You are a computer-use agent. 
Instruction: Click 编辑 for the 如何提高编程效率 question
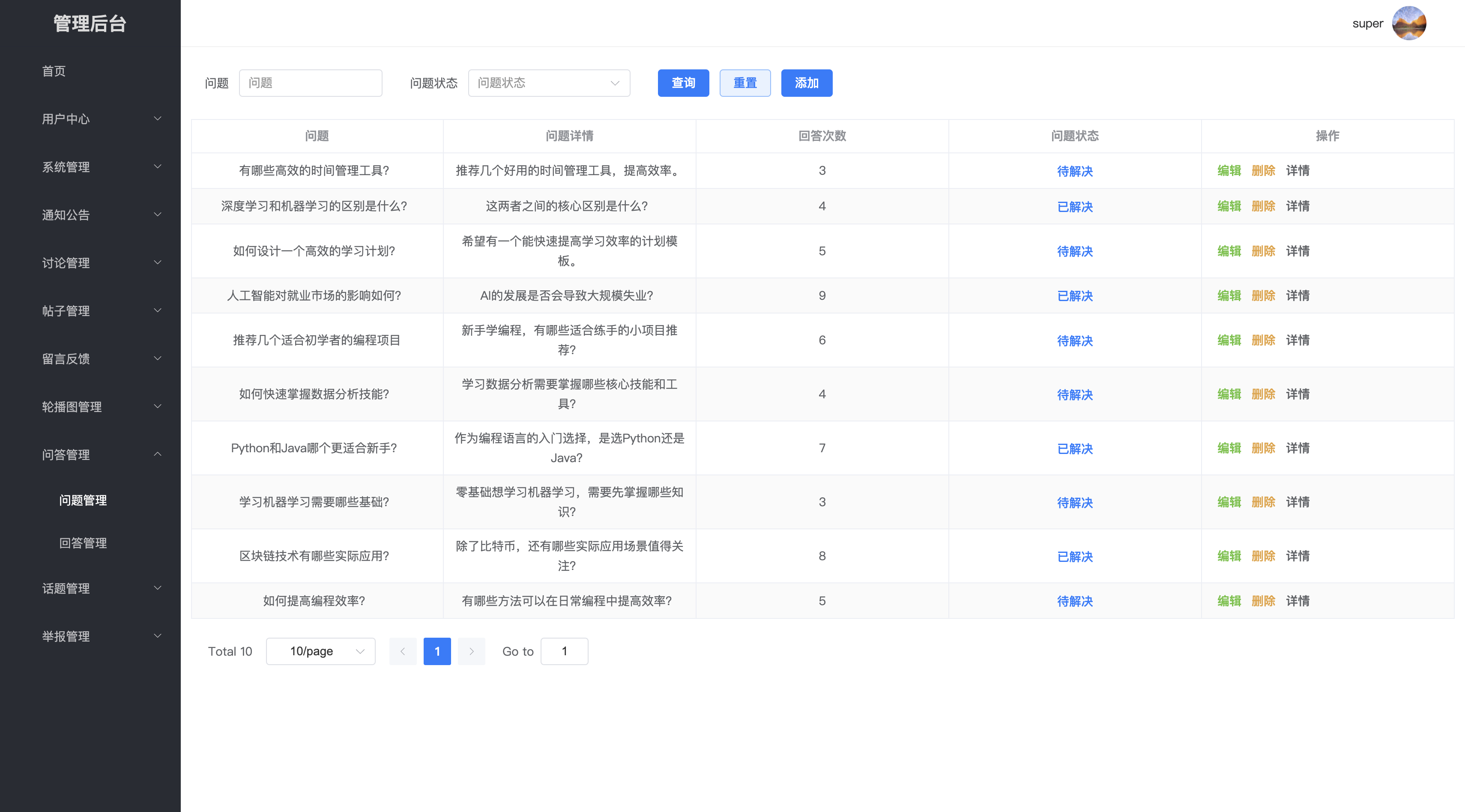point(1229,600)
